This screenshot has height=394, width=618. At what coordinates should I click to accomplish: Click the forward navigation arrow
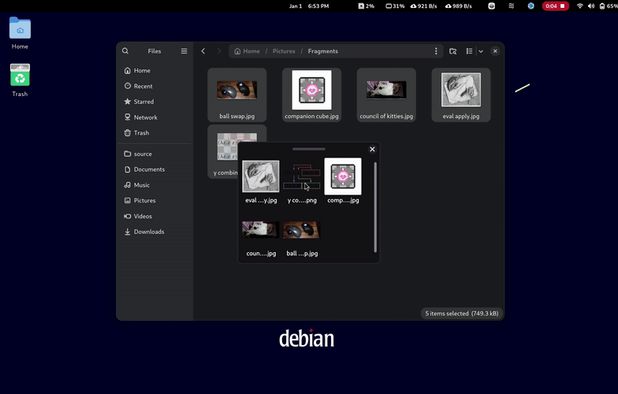[219, 51]
